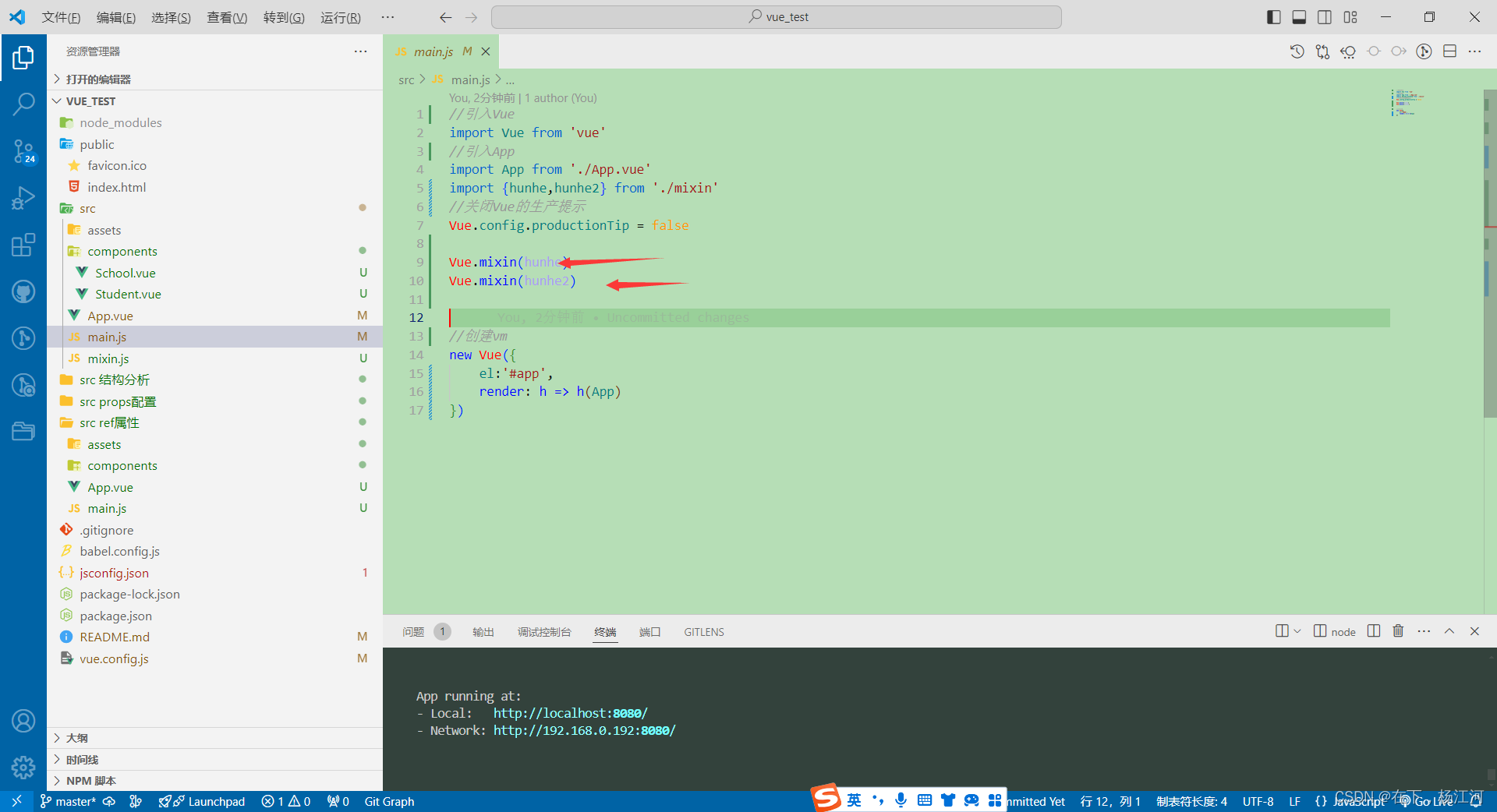Viewport: 1497px width, 812px height.
Task: Click Sogou microphone voice input icon
Action: [901, 800]
